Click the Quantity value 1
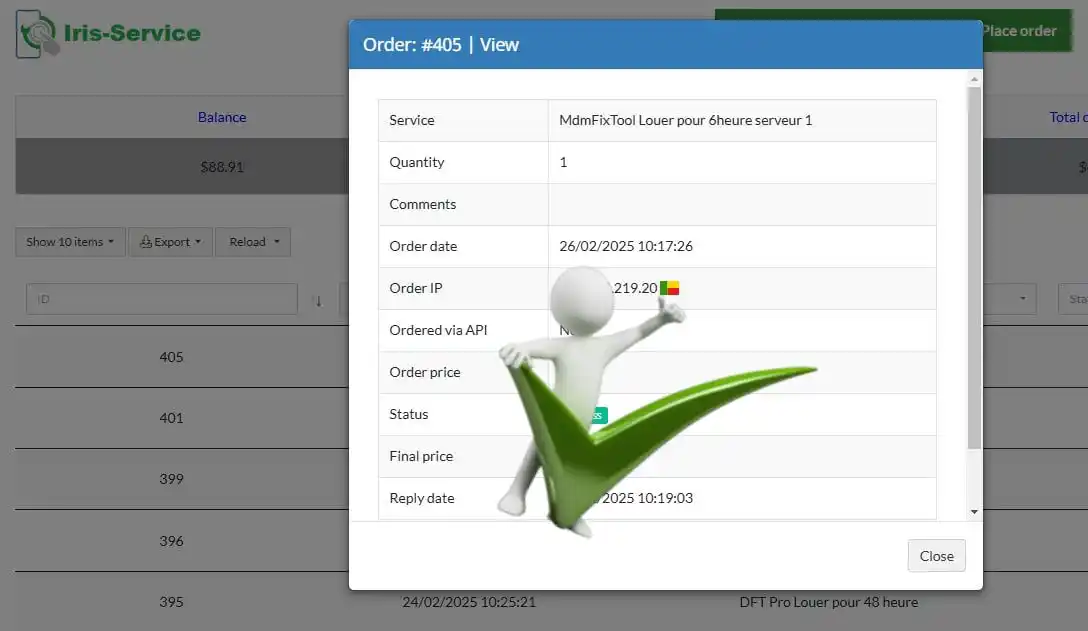The image size is (1088, 631). click(563, 162)
